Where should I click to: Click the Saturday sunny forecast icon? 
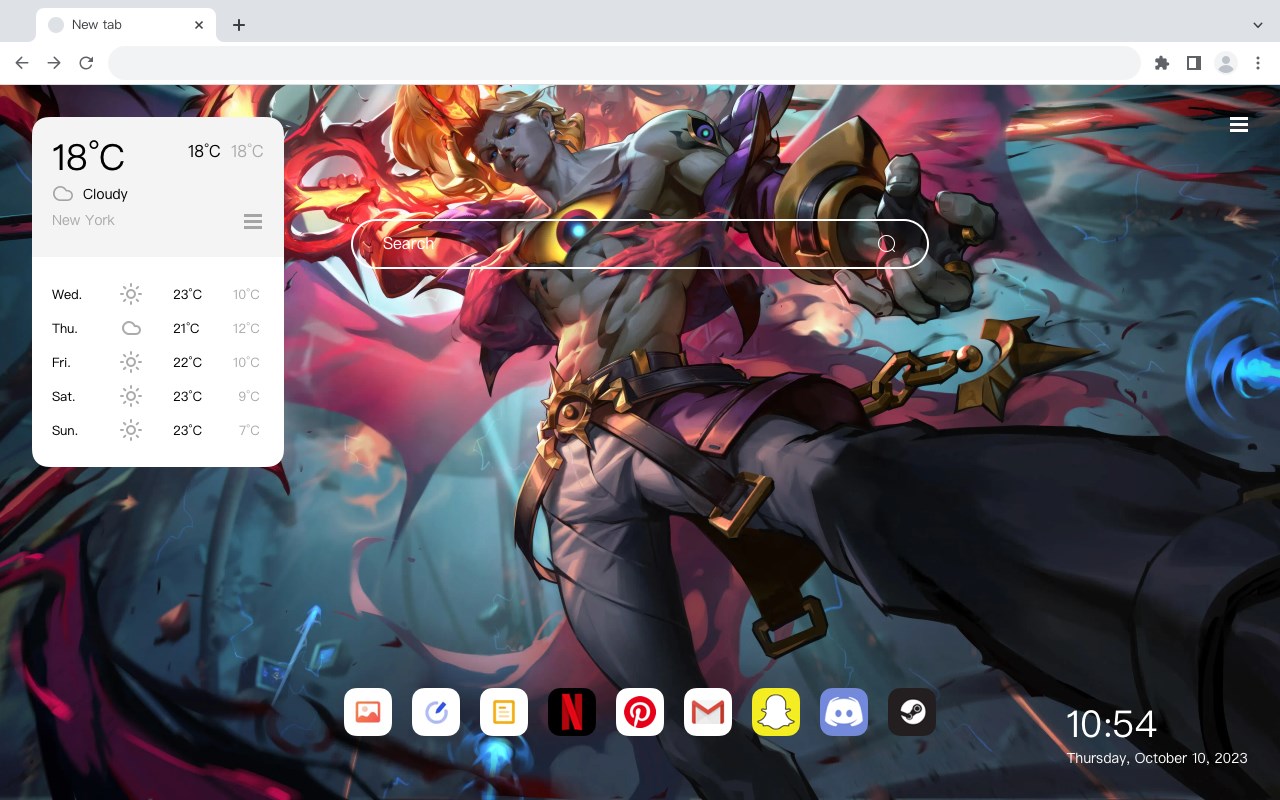pos(131,396)
